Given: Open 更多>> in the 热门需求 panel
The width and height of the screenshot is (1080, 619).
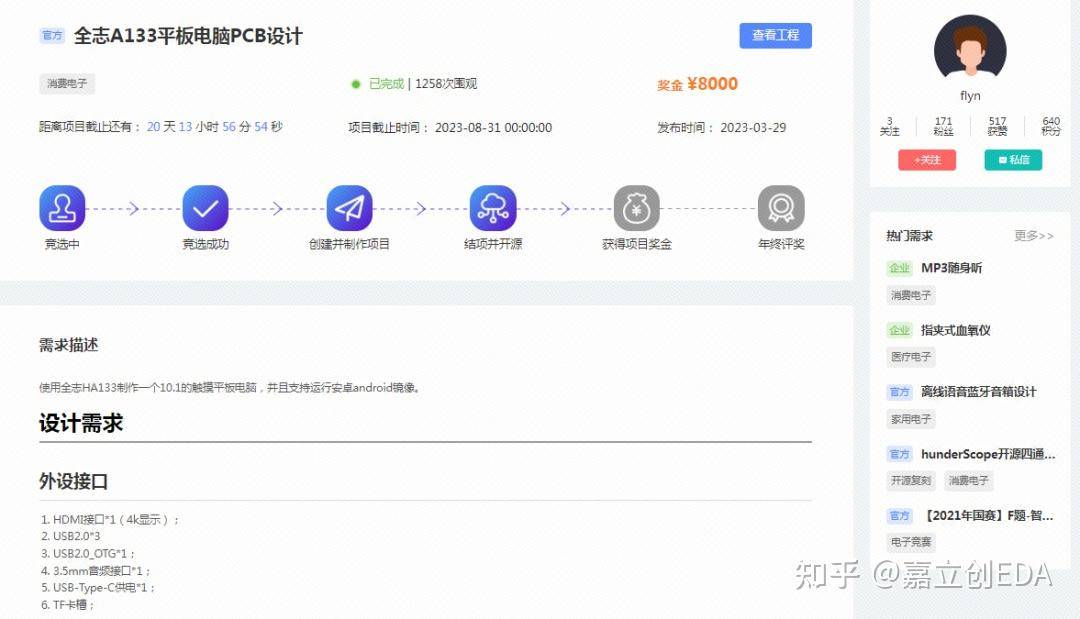Looking at the screenshot, I should pyautogui.click(x=1034, y=235).
